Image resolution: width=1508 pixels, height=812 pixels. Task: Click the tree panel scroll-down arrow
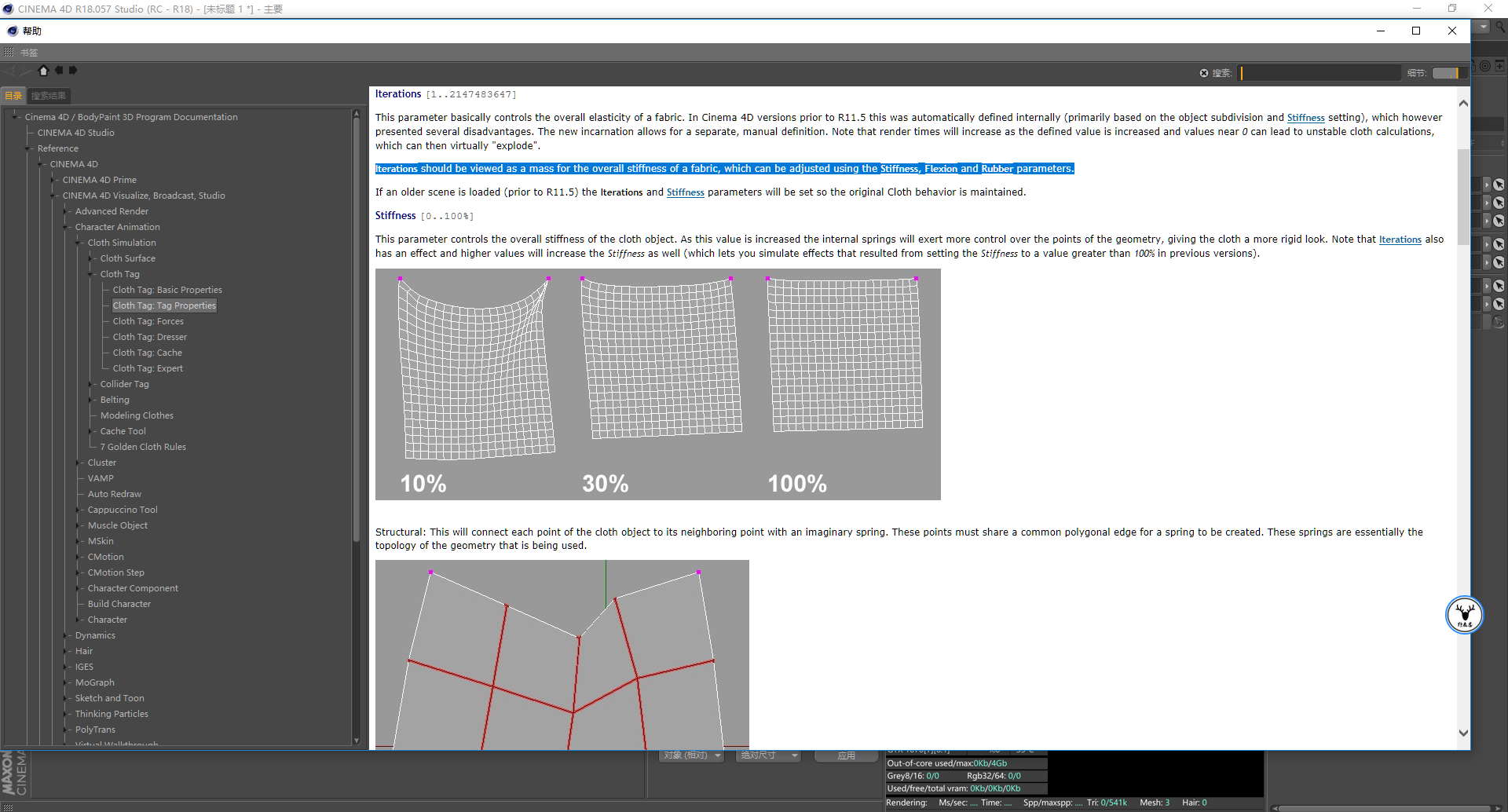(x=356, y=740)
